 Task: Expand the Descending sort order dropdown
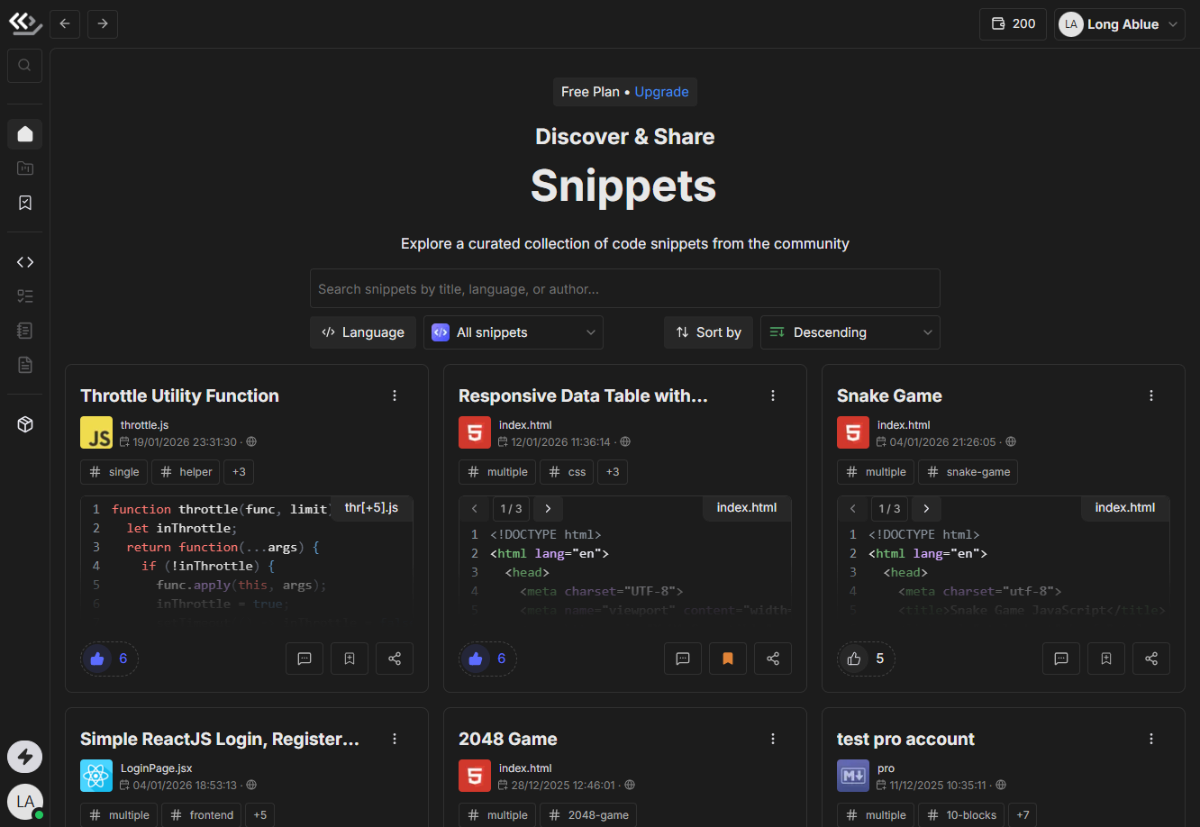[850, 333]
